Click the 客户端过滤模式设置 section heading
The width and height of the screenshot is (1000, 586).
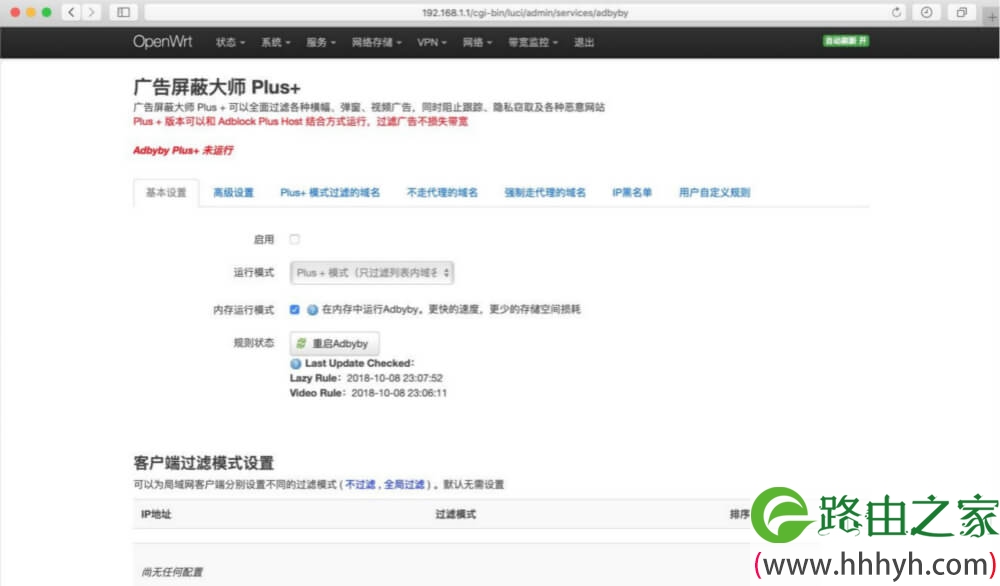tap(203, 462)
